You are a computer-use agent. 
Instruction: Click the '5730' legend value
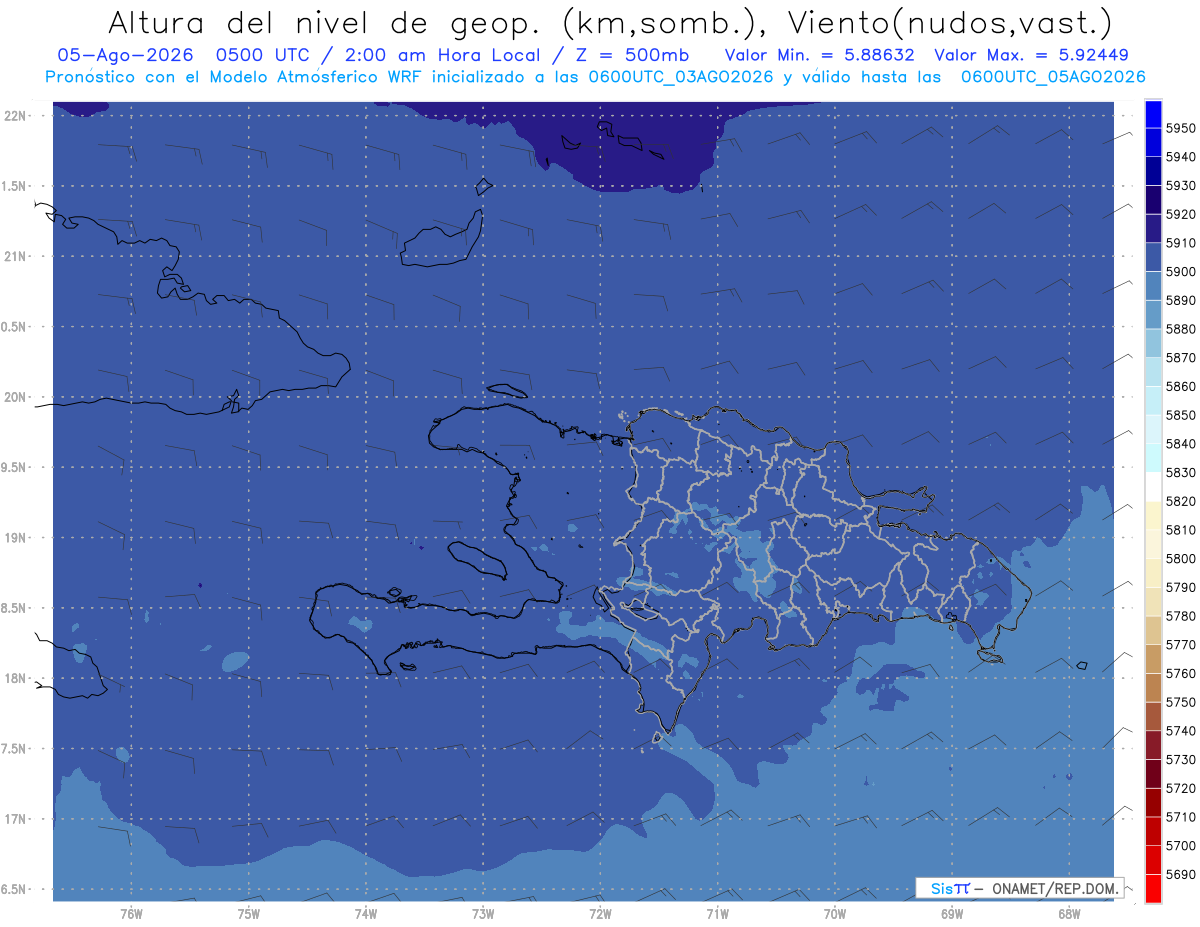click(1181, 759)
